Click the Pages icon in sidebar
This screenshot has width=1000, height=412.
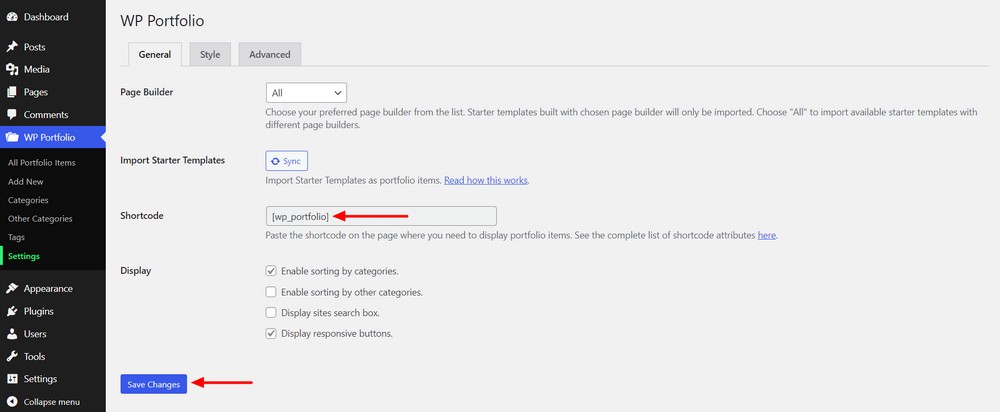[x=11, y=92]
